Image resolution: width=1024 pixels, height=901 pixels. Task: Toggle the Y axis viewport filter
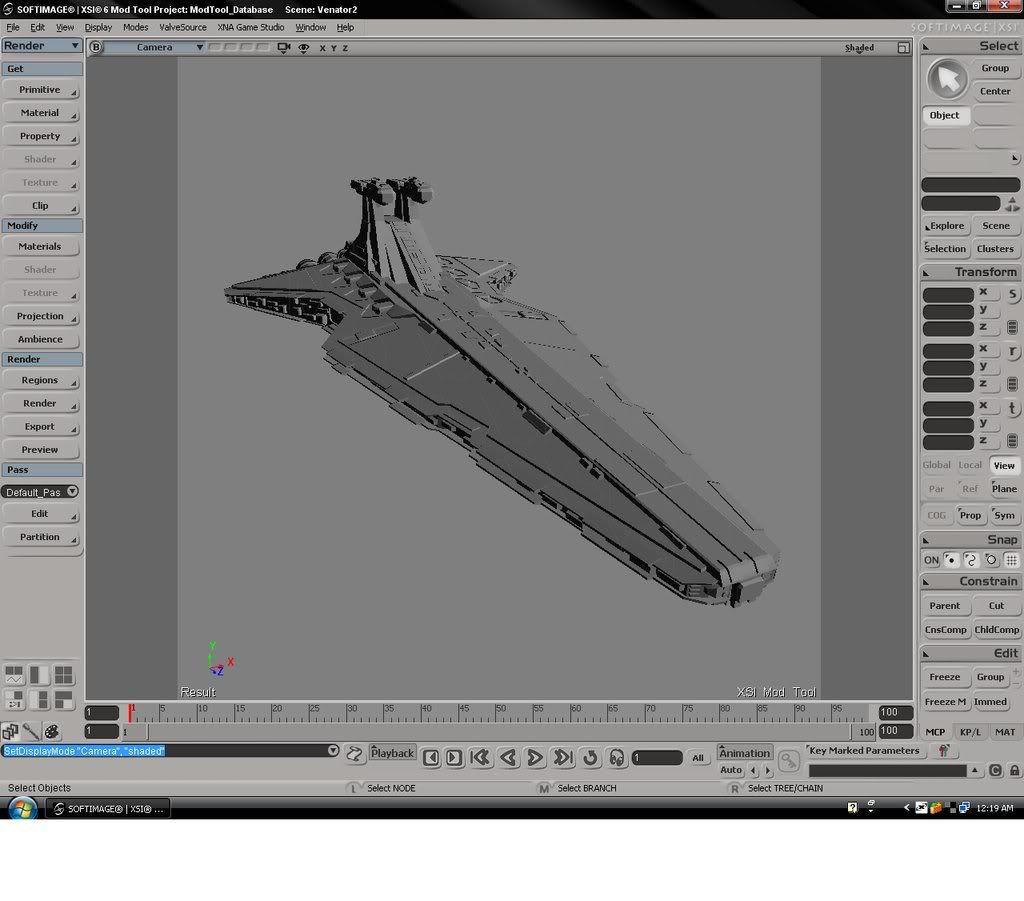point(334,48)
